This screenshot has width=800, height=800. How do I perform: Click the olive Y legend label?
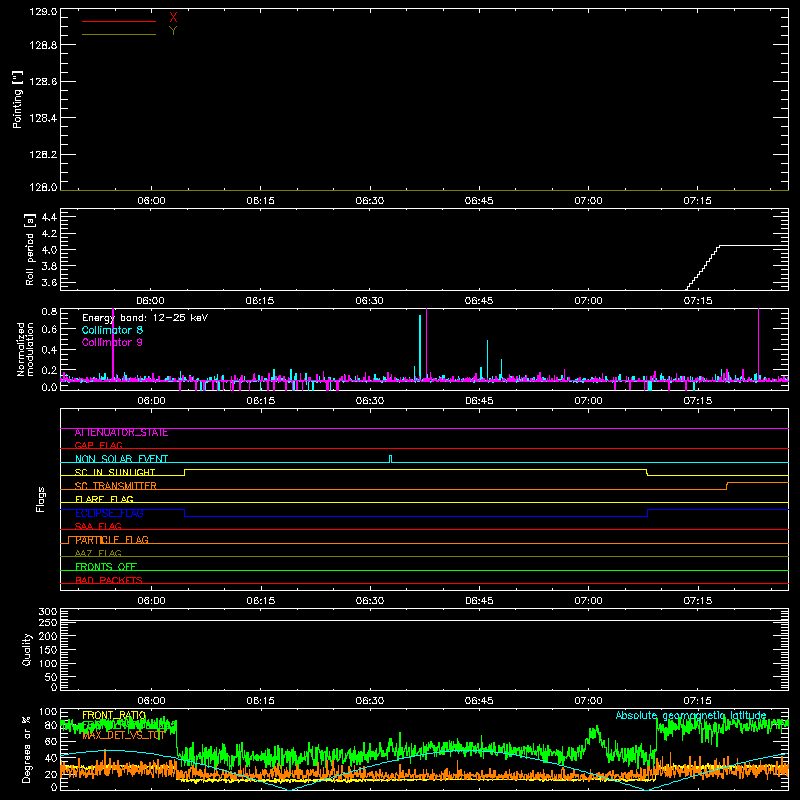tap(173, 31)
